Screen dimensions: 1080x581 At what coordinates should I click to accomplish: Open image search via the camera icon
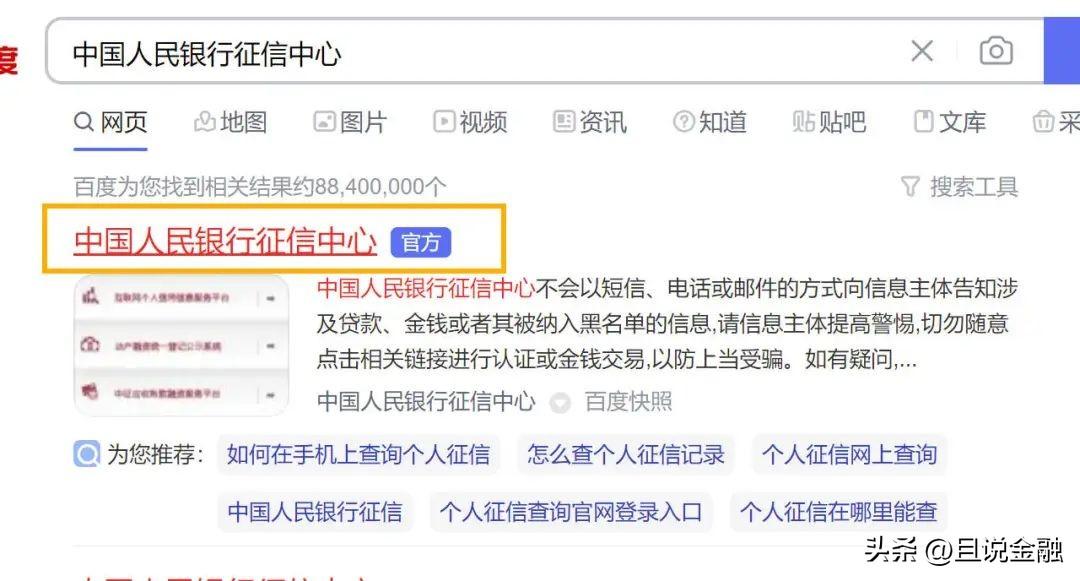996,51
